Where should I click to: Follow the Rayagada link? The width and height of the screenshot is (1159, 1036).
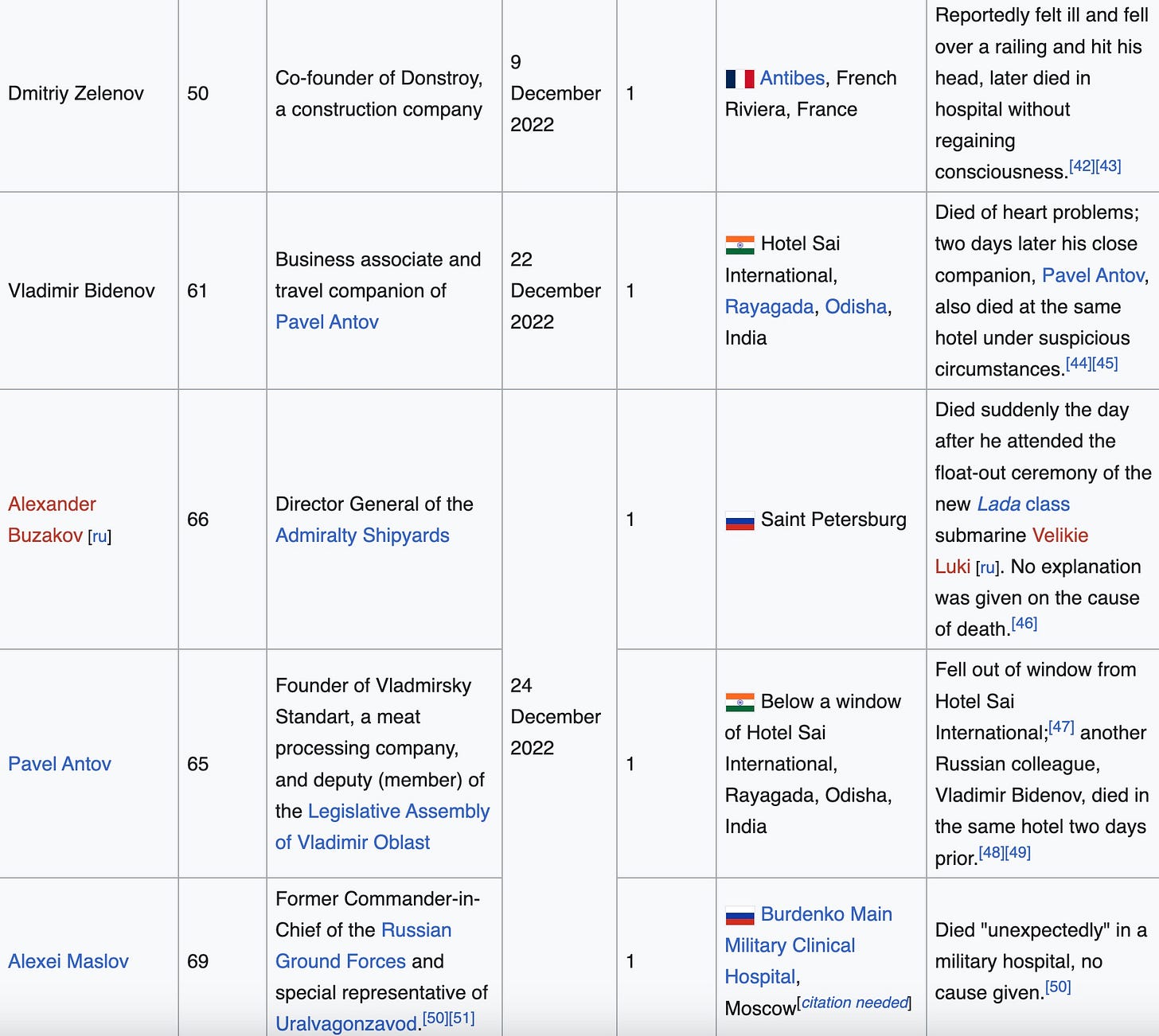(769, 307)
